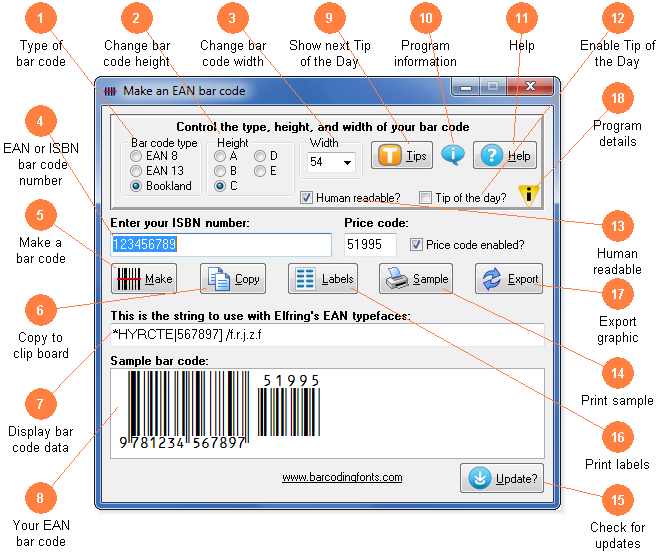
Task: Open the www.barcodingfonts.com link
Action: click(342, 477)
